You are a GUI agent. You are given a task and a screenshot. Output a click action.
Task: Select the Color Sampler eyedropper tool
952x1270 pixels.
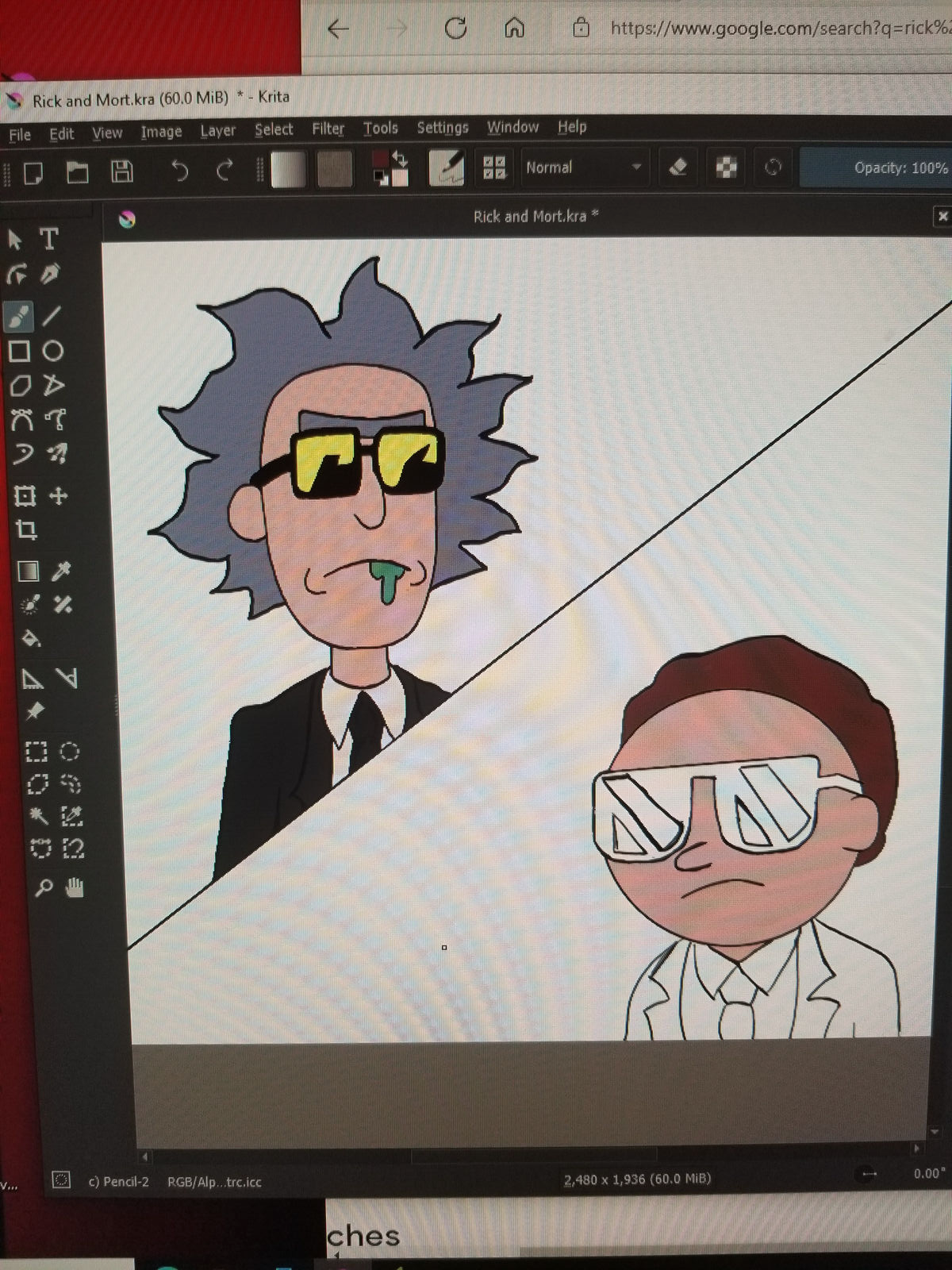[x=61, y=571]
